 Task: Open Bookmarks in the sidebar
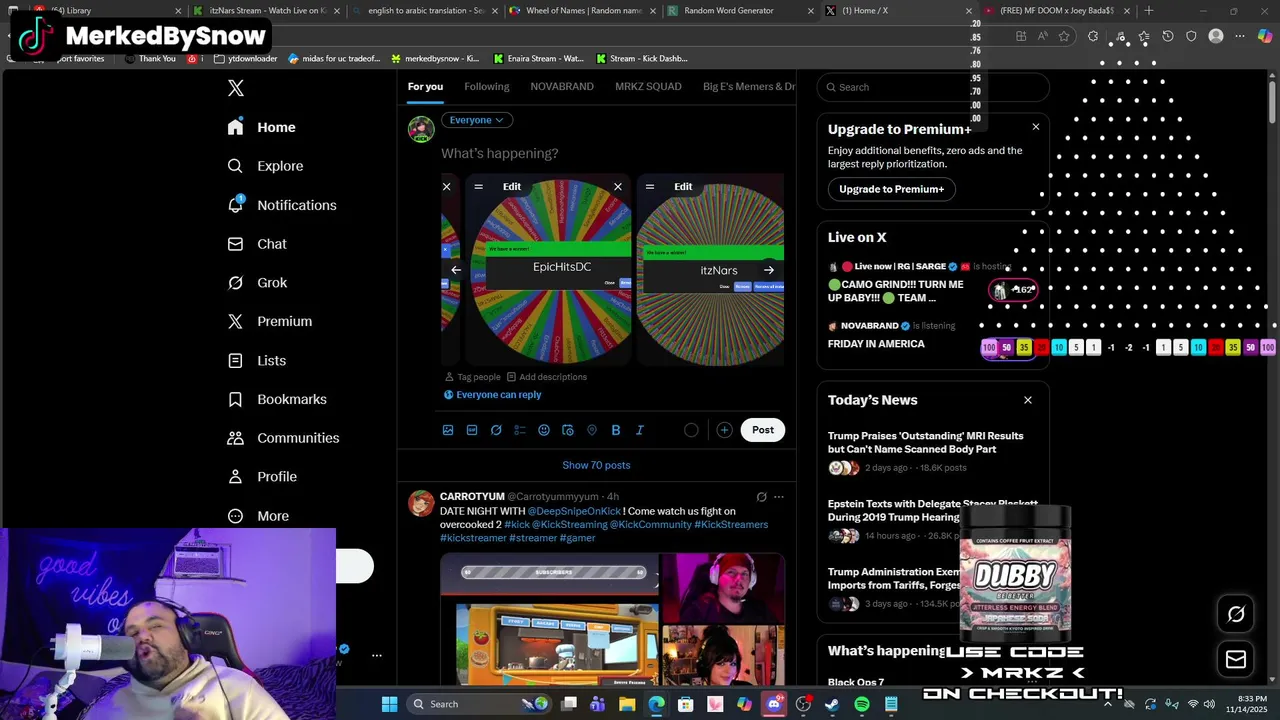(x=277, y=399)
